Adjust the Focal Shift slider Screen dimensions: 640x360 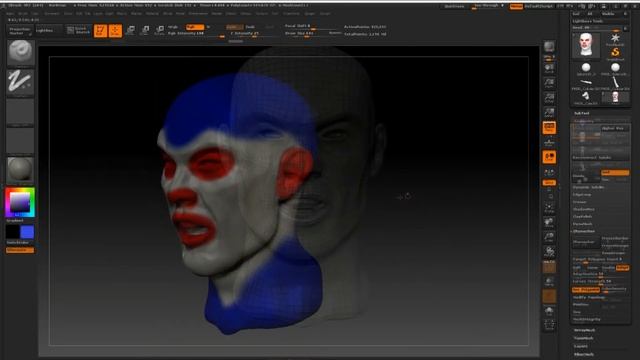point(312,27)
